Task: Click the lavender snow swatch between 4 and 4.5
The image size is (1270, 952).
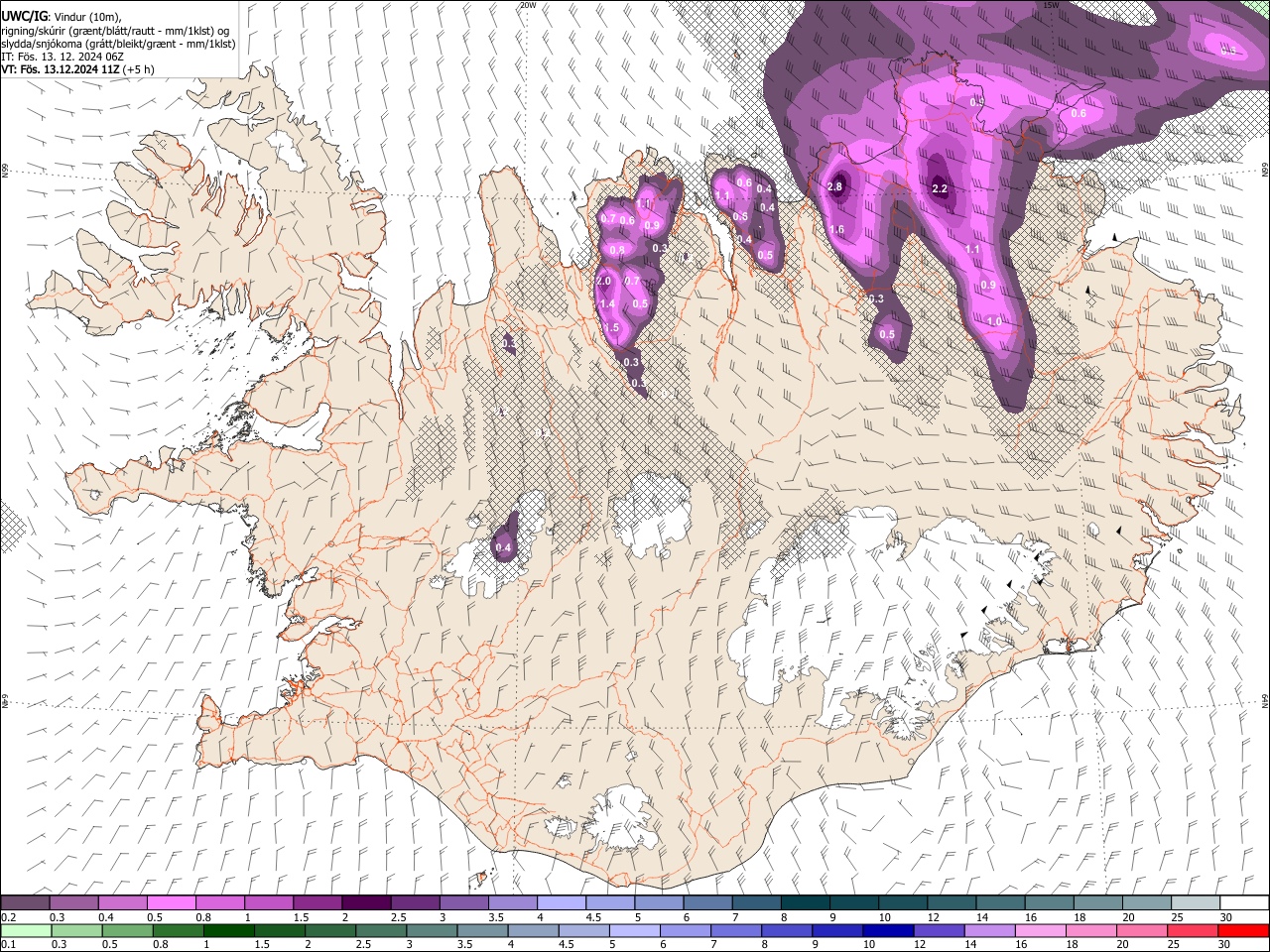Action: [x=561, y=902]
